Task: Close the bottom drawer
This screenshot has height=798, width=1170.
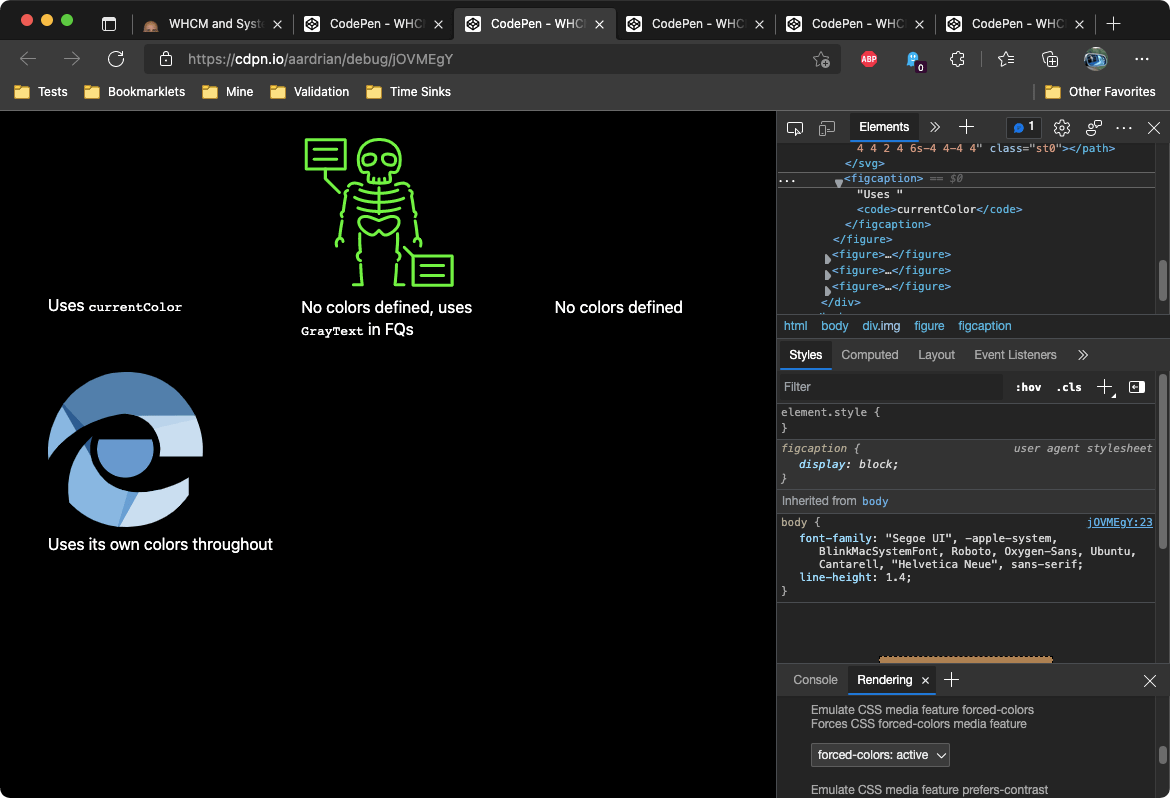Action: pos(1150,681)
